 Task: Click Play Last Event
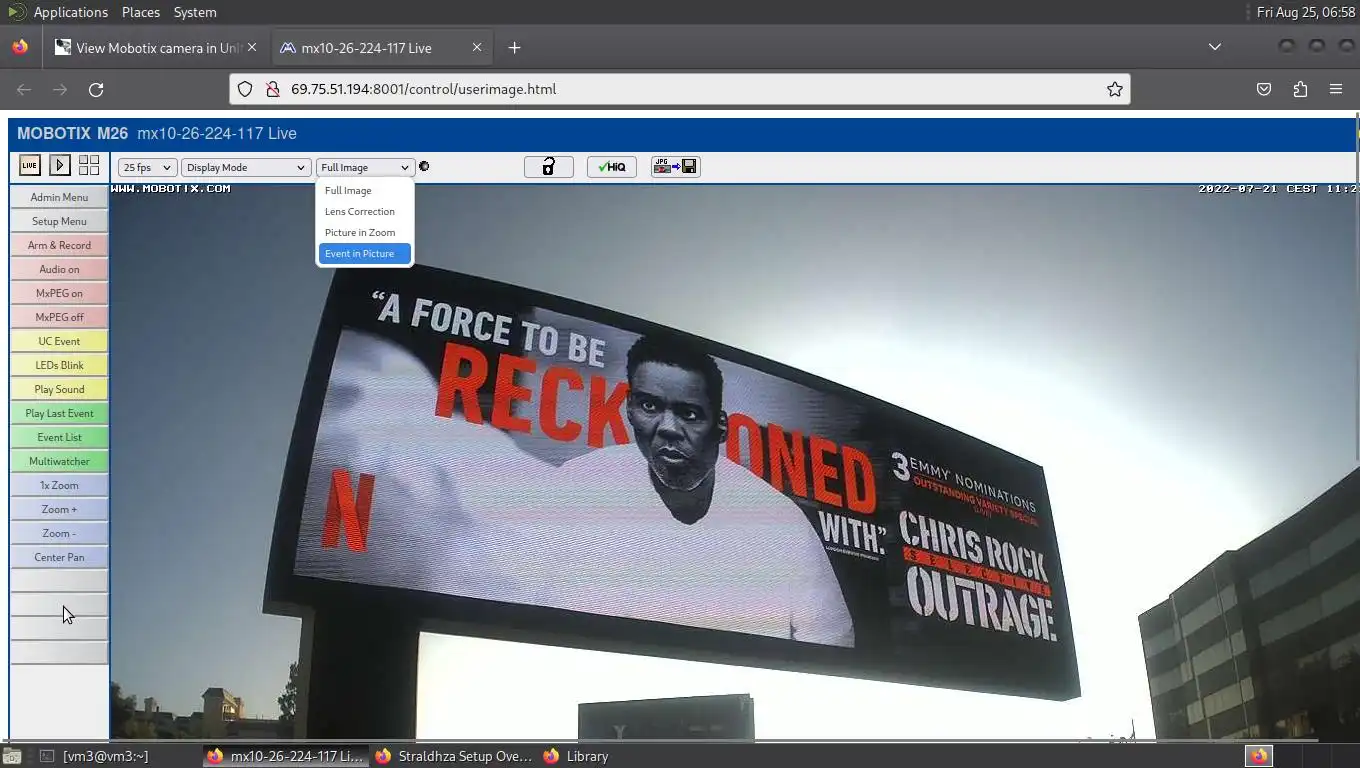[59, 413]
